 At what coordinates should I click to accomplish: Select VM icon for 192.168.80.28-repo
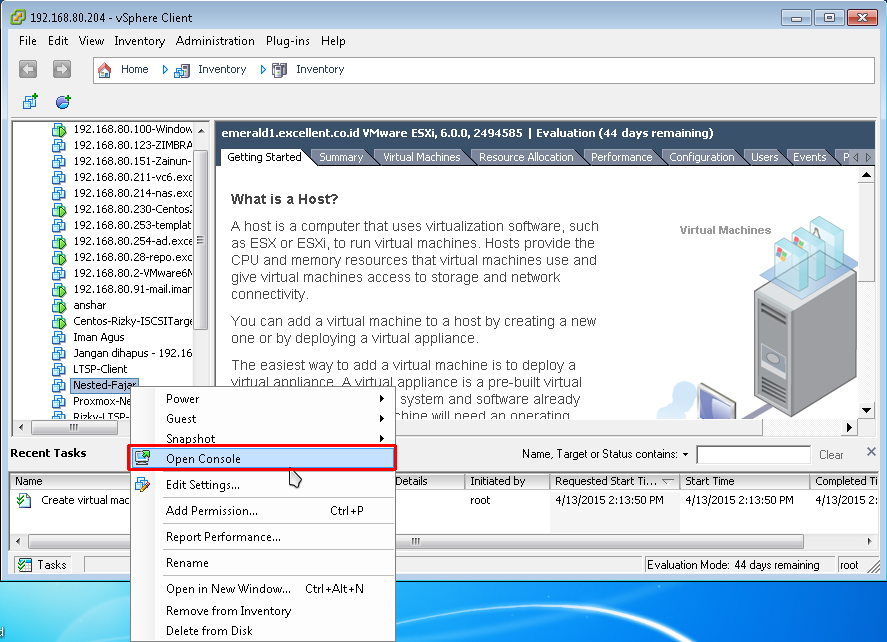coord(59,257)
